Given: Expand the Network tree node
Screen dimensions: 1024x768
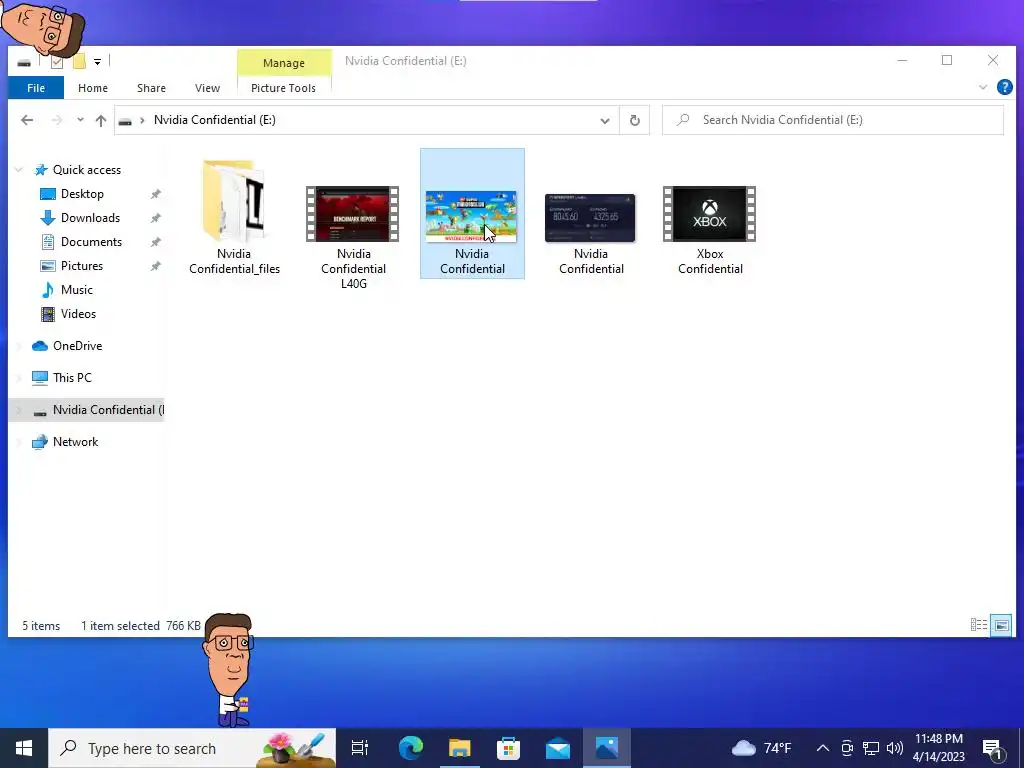Looking at the screenshot, I should (19, 442).
